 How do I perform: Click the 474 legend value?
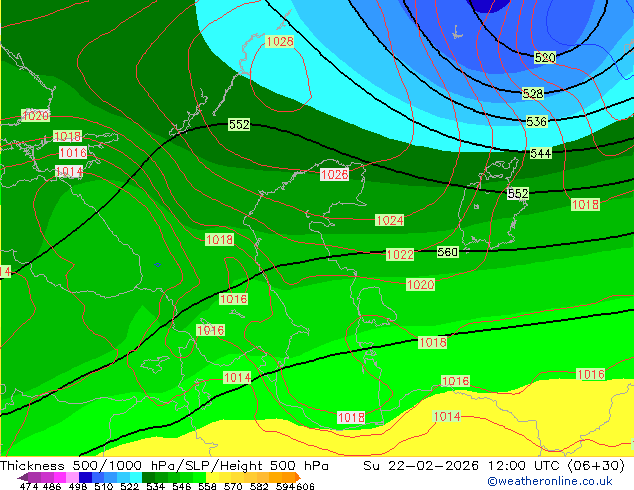[x=29, y=486]
